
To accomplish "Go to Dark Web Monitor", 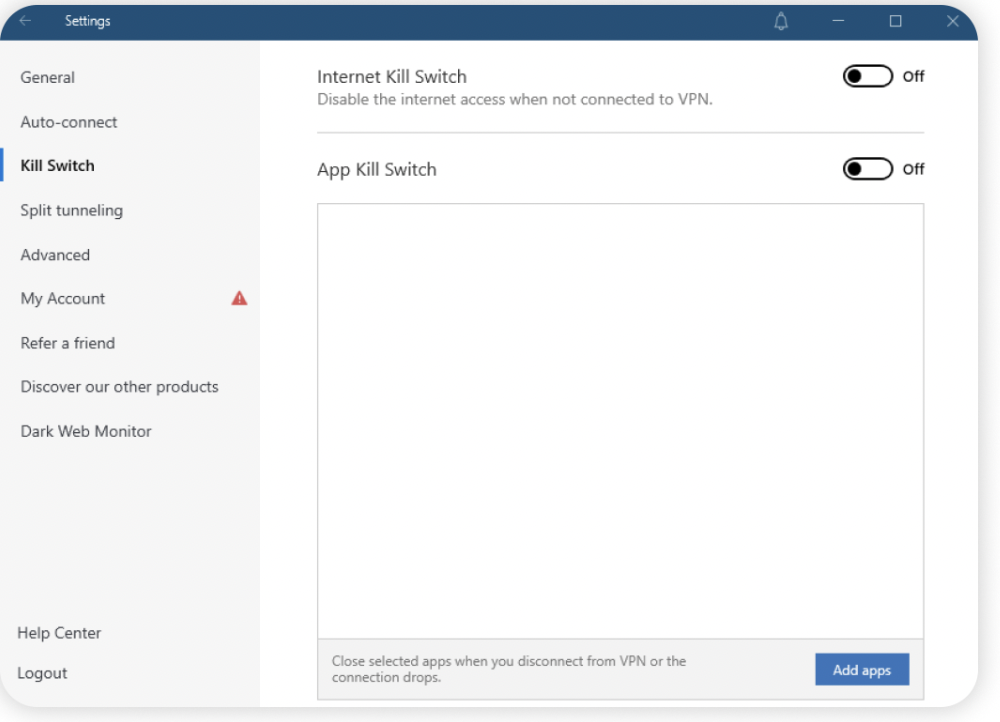I will tap(86, 431).
